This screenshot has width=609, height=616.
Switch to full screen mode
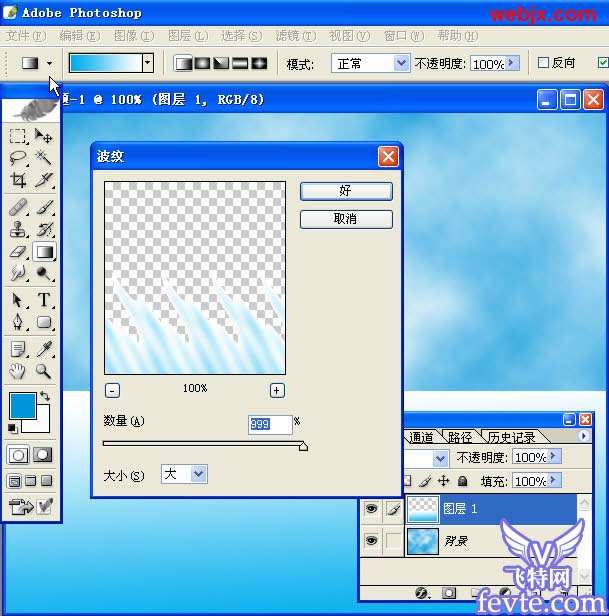tap(47, 481)
